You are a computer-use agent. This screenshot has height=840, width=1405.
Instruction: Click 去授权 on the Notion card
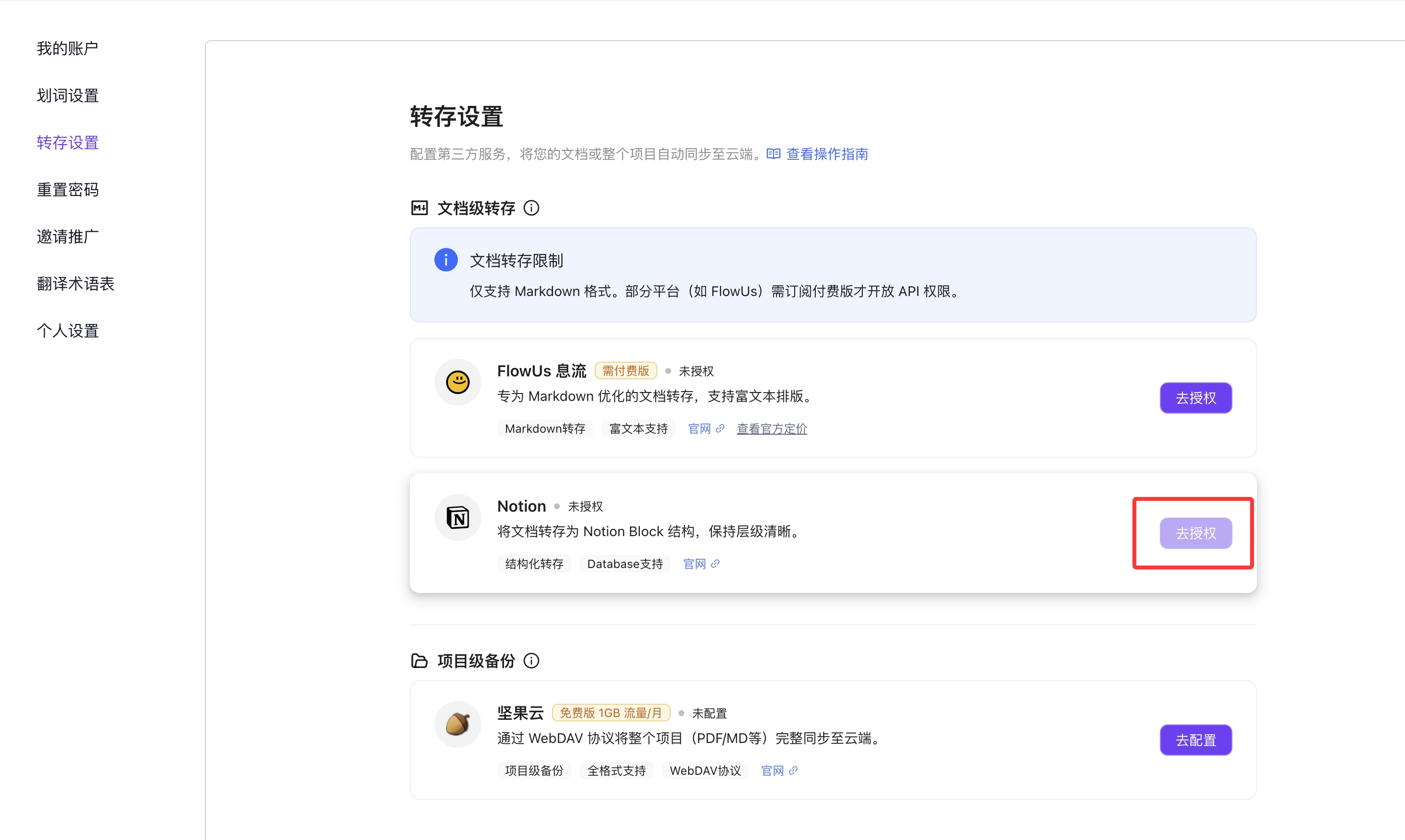[1196, 533]
